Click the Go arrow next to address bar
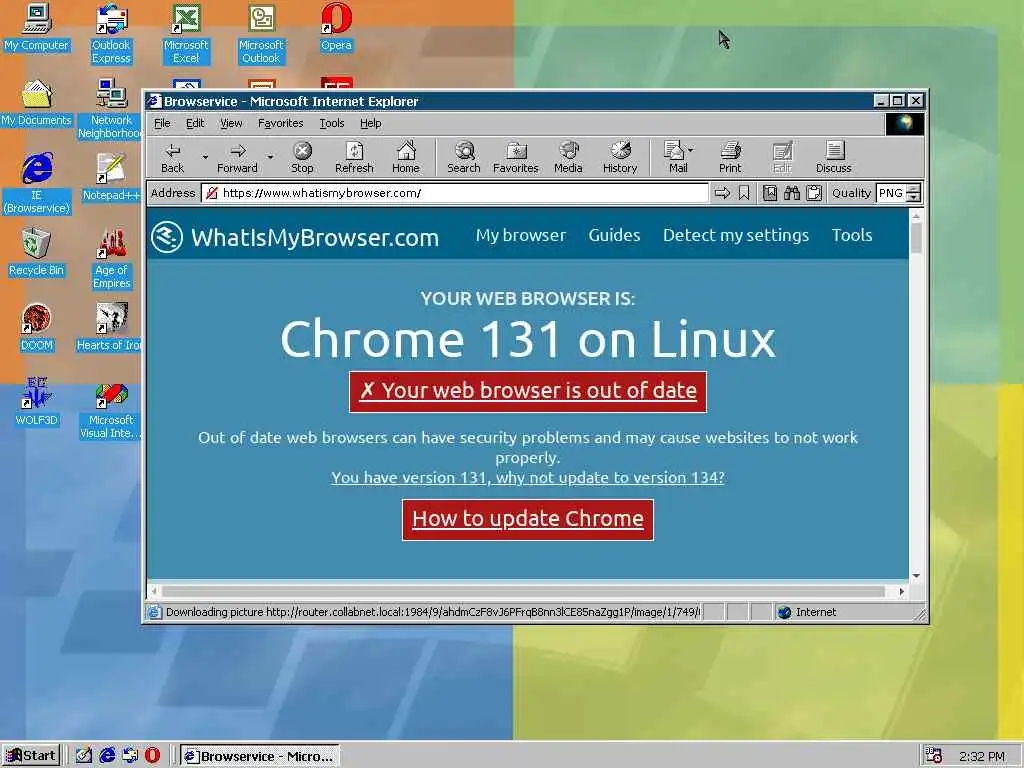The height and width of the screenshot is (768, 1024). (722, 193)
